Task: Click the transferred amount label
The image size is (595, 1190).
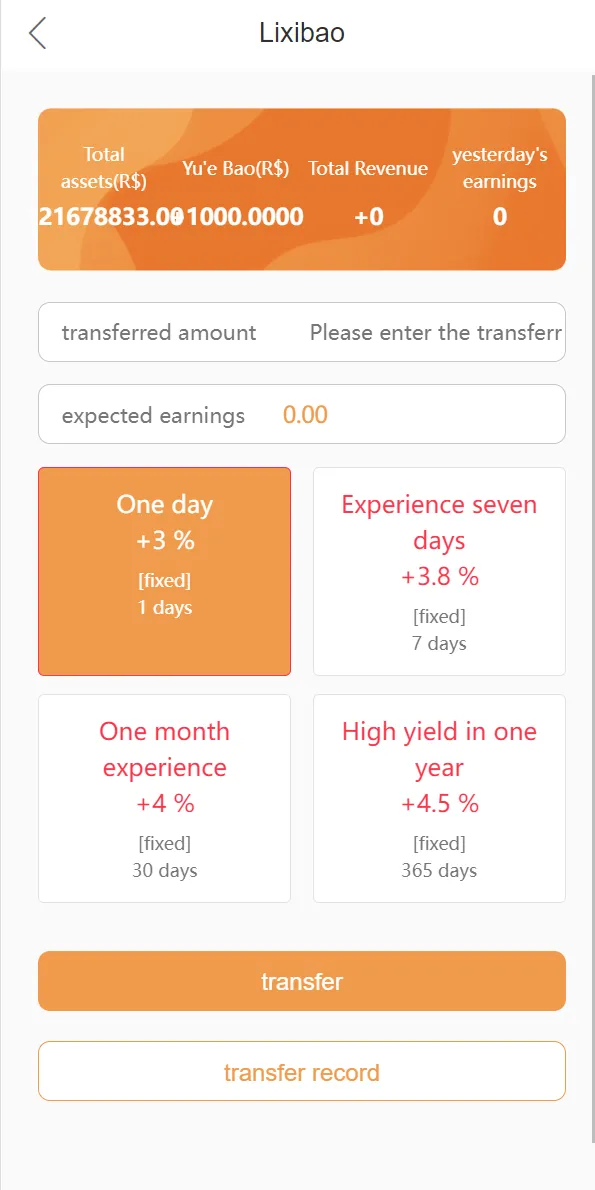Action: tap(159, 332)
